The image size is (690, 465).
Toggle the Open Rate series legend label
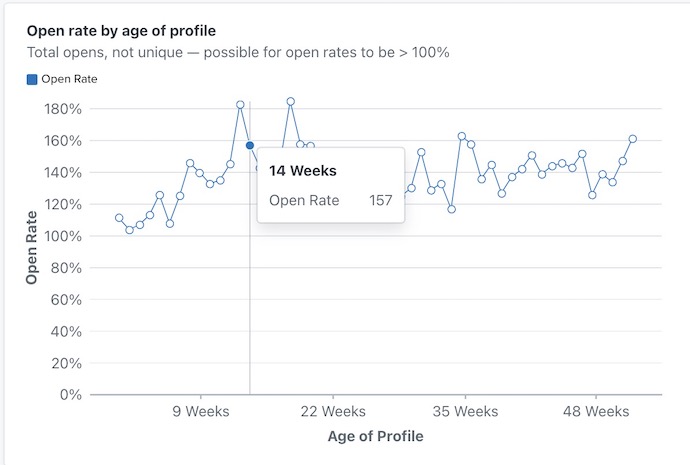(x=70, y=79)
